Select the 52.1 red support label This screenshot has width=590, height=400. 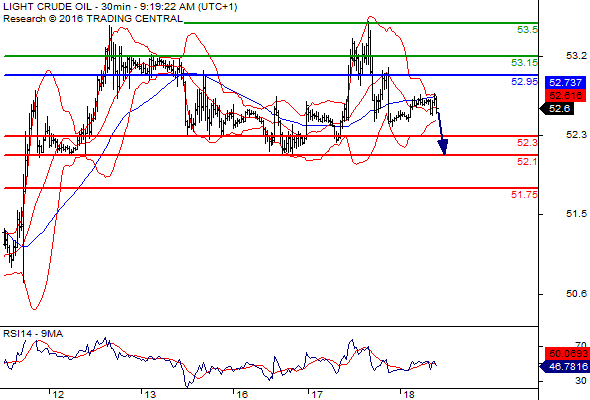(x=527, y=162)
